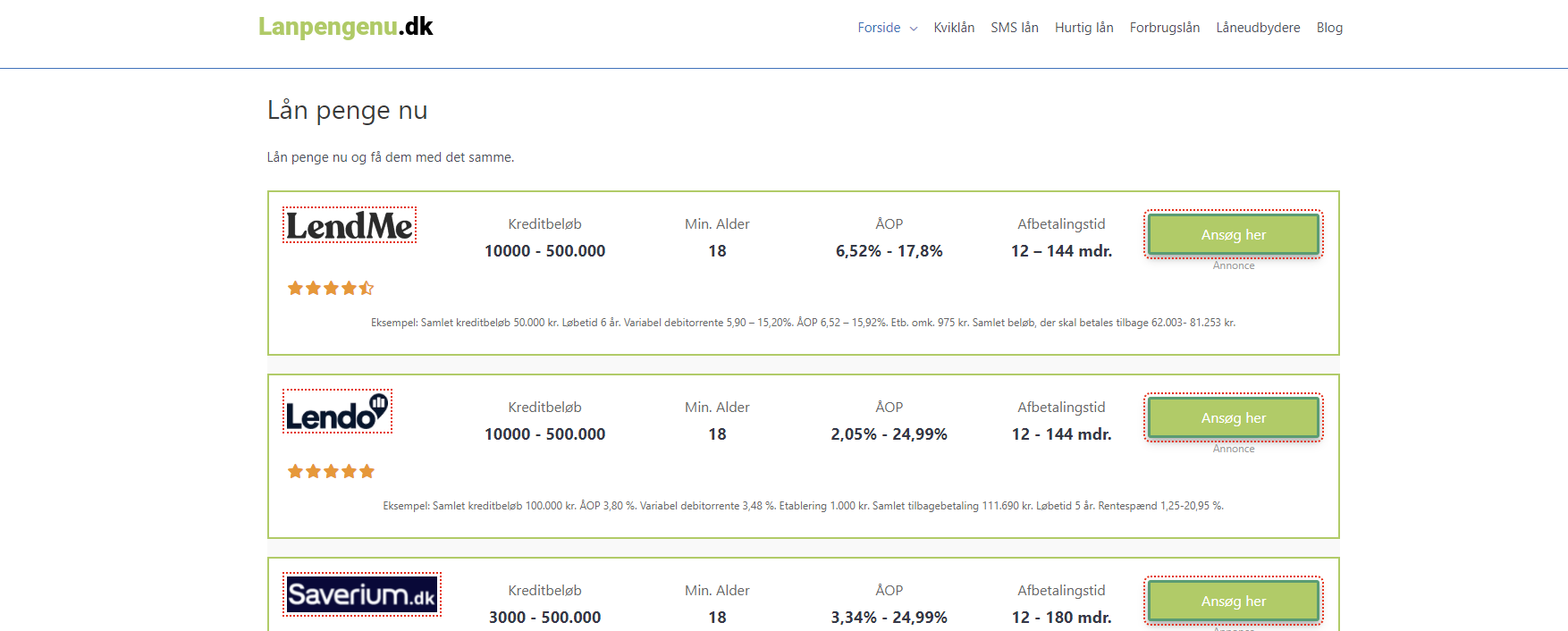Go to the Kviklån page

click(x=954, y=28)
